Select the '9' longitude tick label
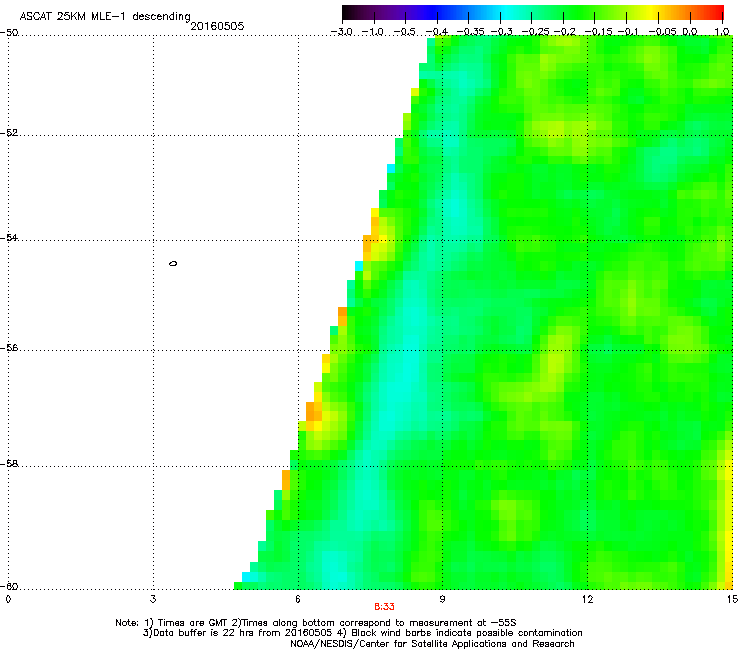The width and height of the screenshot is (740, 650). (442, 599)
